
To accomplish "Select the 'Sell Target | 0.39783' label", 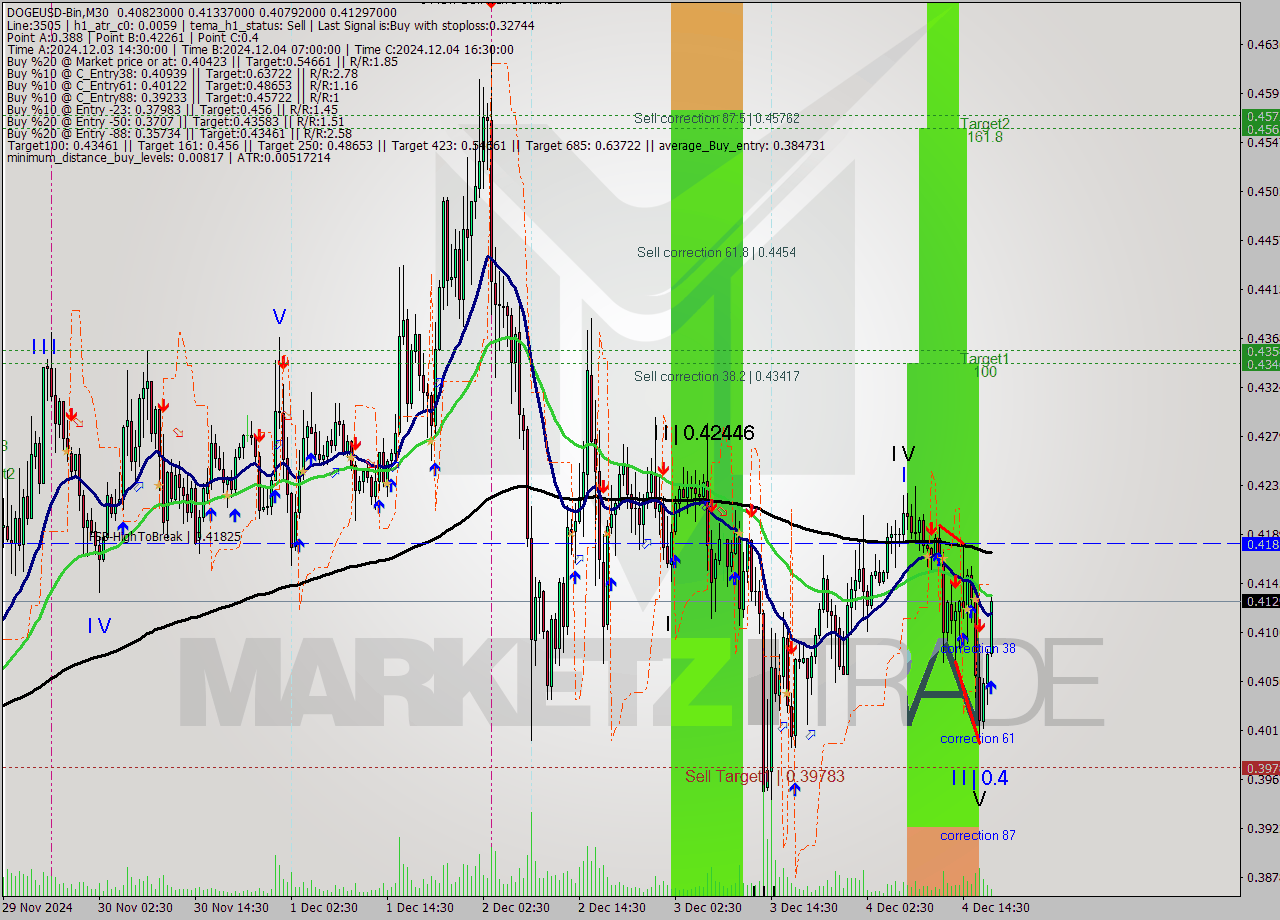I will coord(765,776).
